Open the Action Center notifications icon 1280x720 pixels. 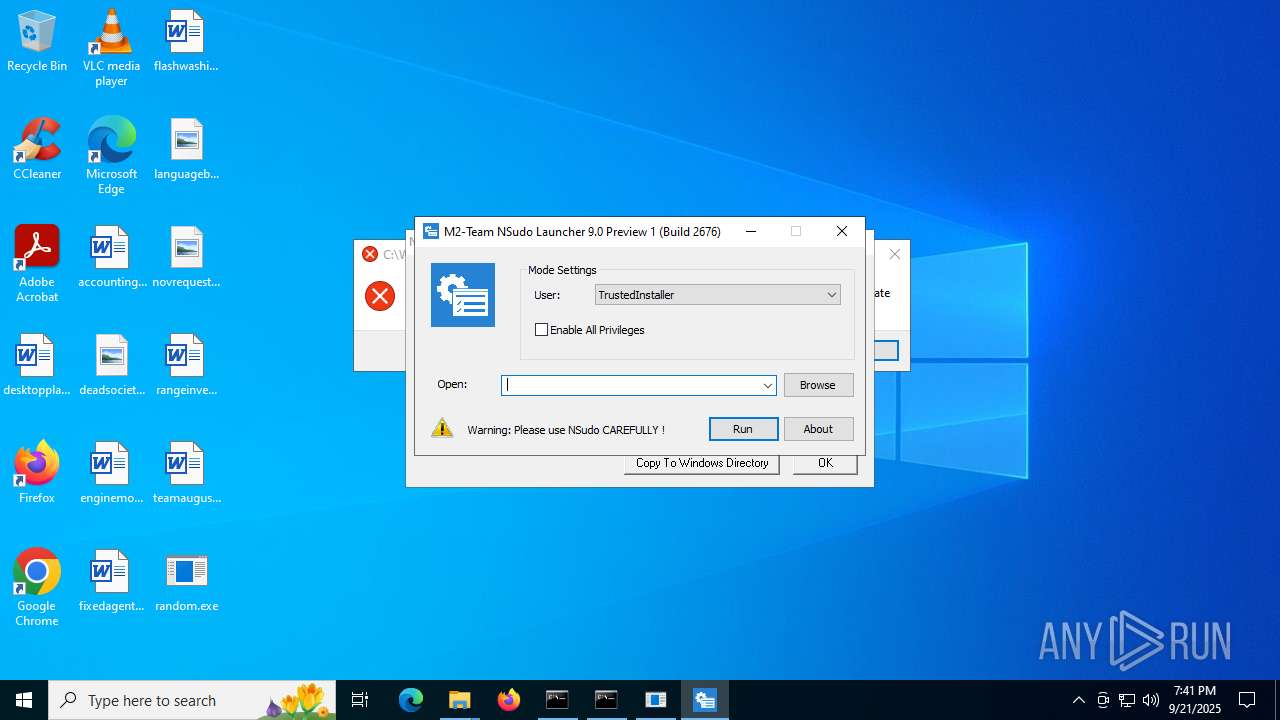click(1247, 700)
